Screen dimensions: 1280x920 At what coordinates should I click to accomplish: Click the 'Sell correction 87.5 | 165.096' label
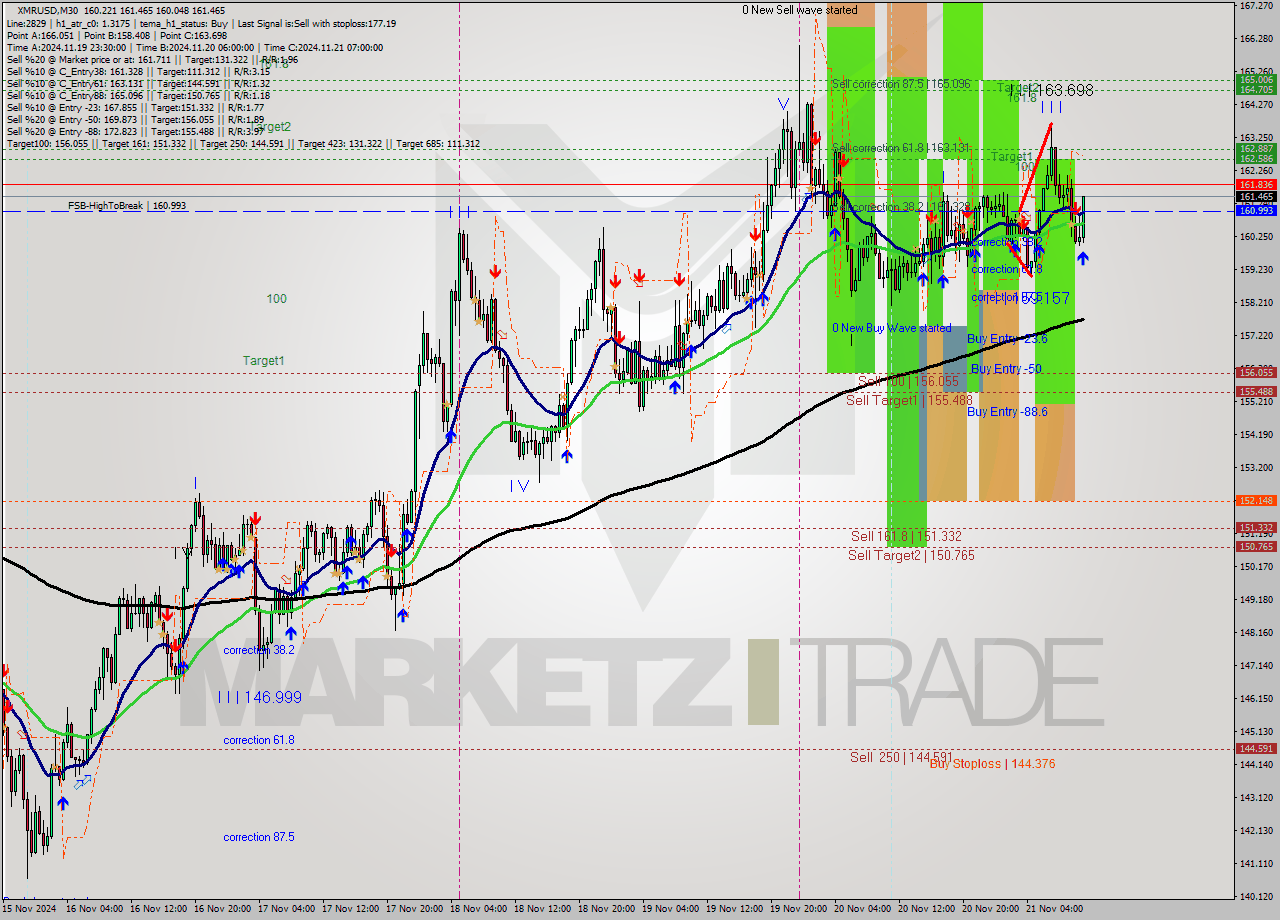[901, 84]
